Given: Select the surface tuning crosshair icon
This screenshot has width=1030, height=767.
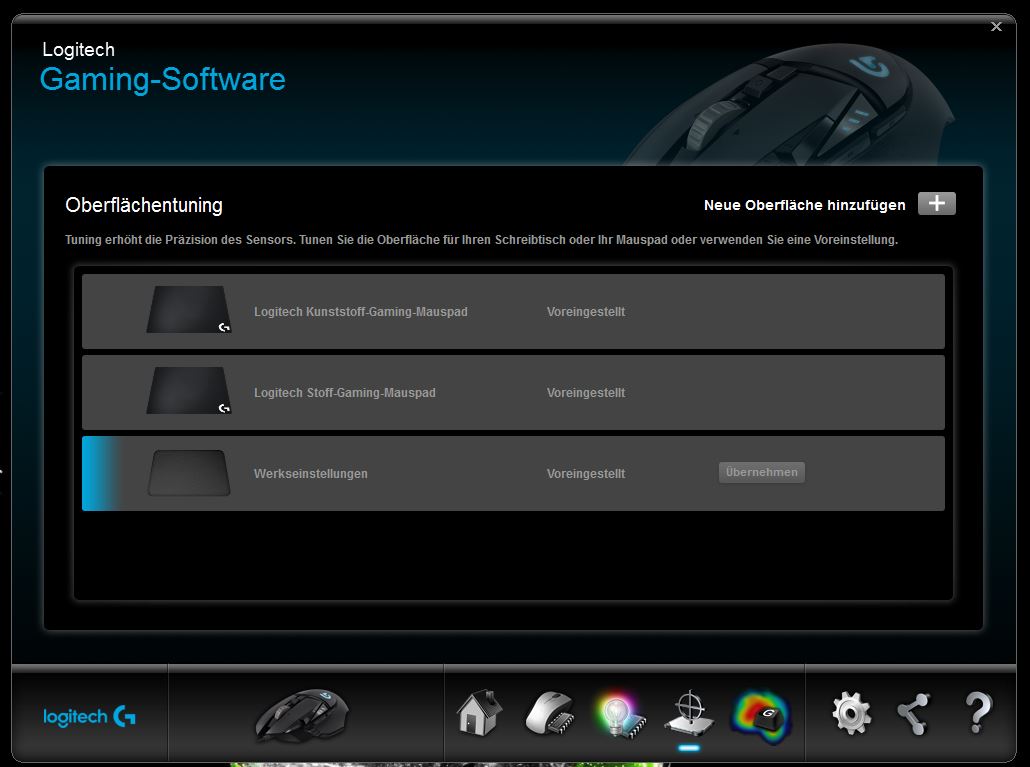Looking at the screenshot, I should [688, 714].
